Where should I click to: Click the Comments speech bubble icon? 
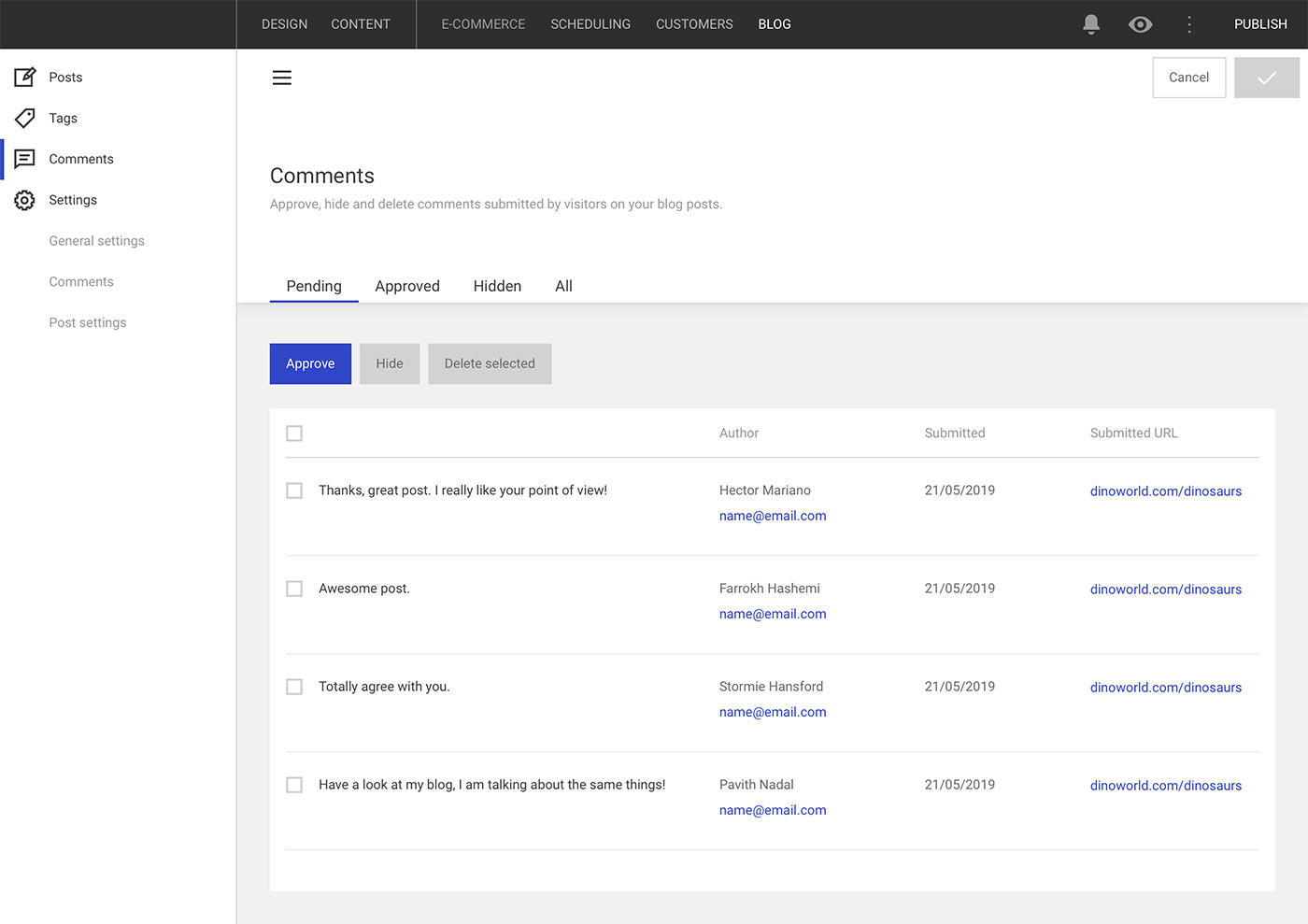(25, 159)
